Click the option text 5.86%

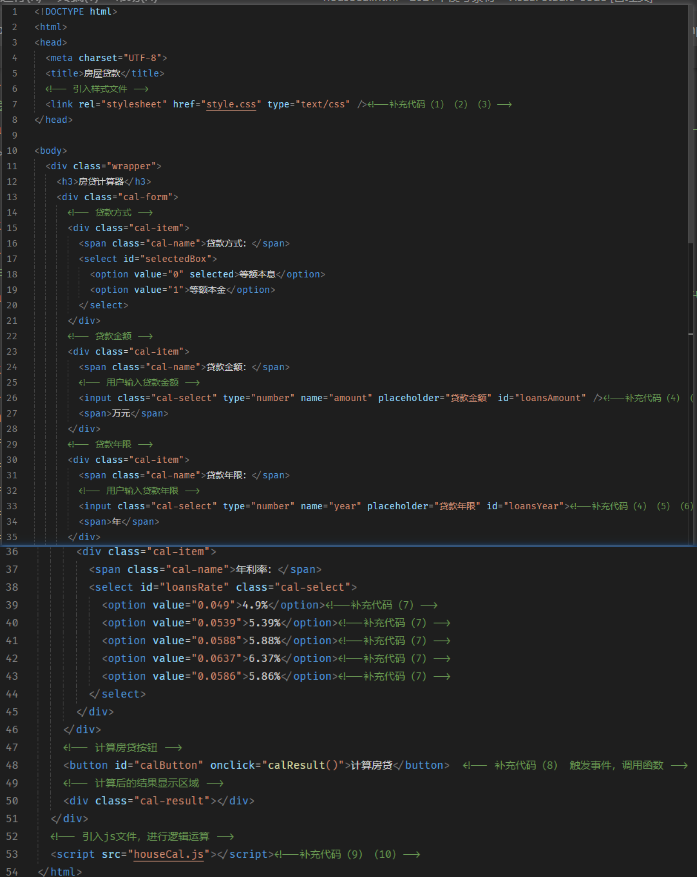tap(264, 676)
